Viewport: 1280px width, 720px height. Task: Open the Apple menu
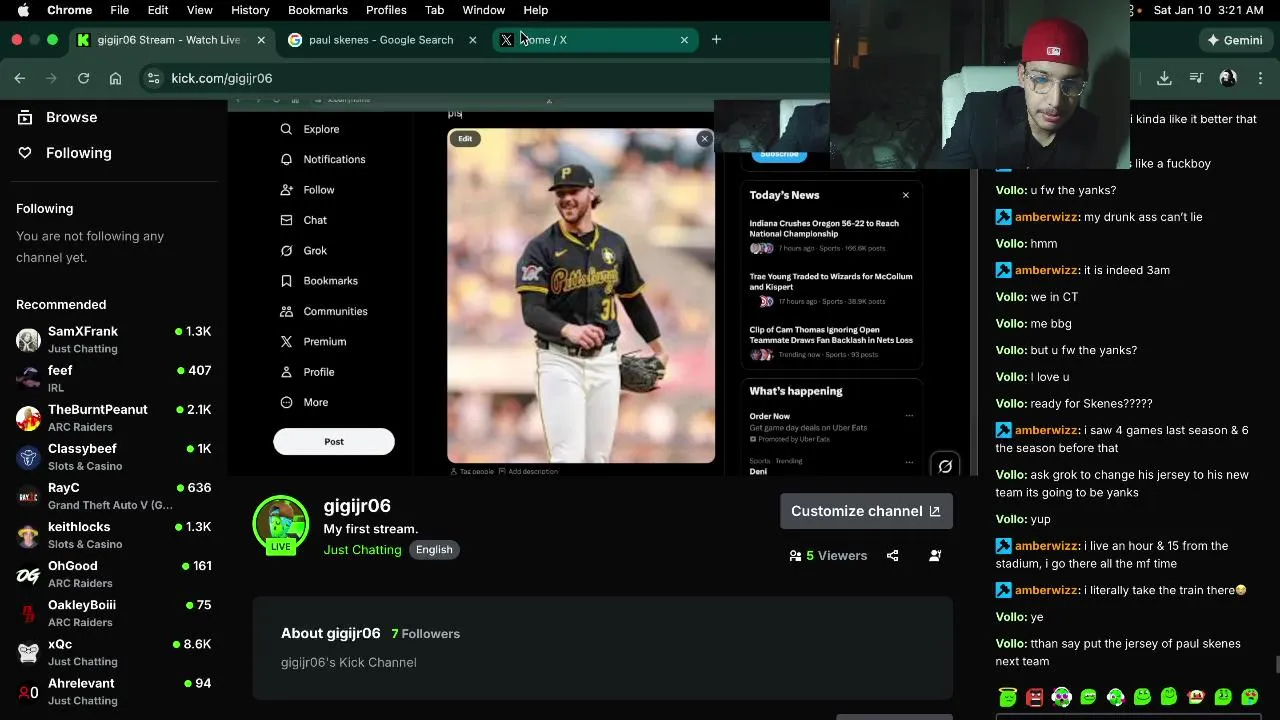[x=23, y=10]
